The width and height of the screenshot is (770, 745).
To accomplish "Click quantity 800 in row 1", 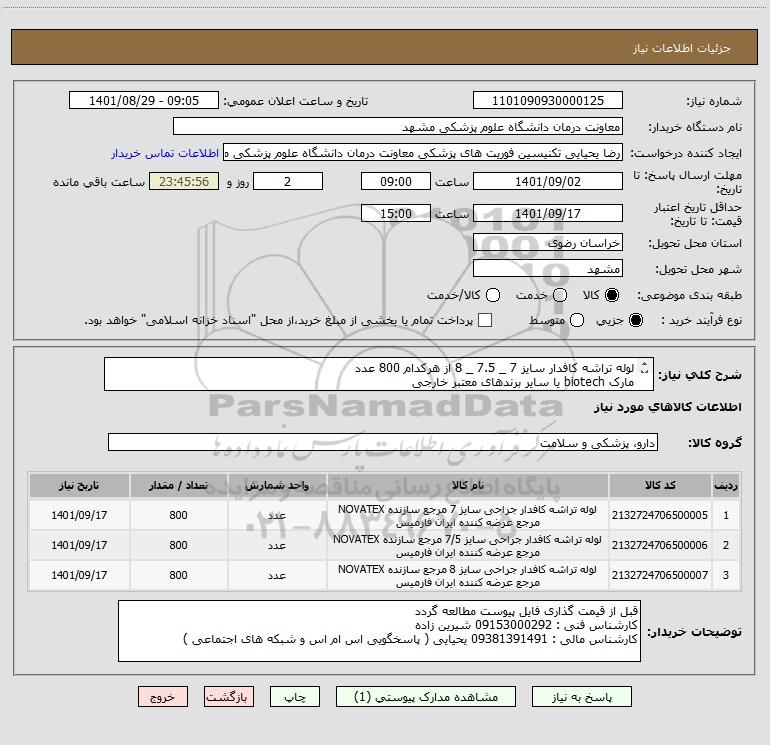I will coord(178,515).
